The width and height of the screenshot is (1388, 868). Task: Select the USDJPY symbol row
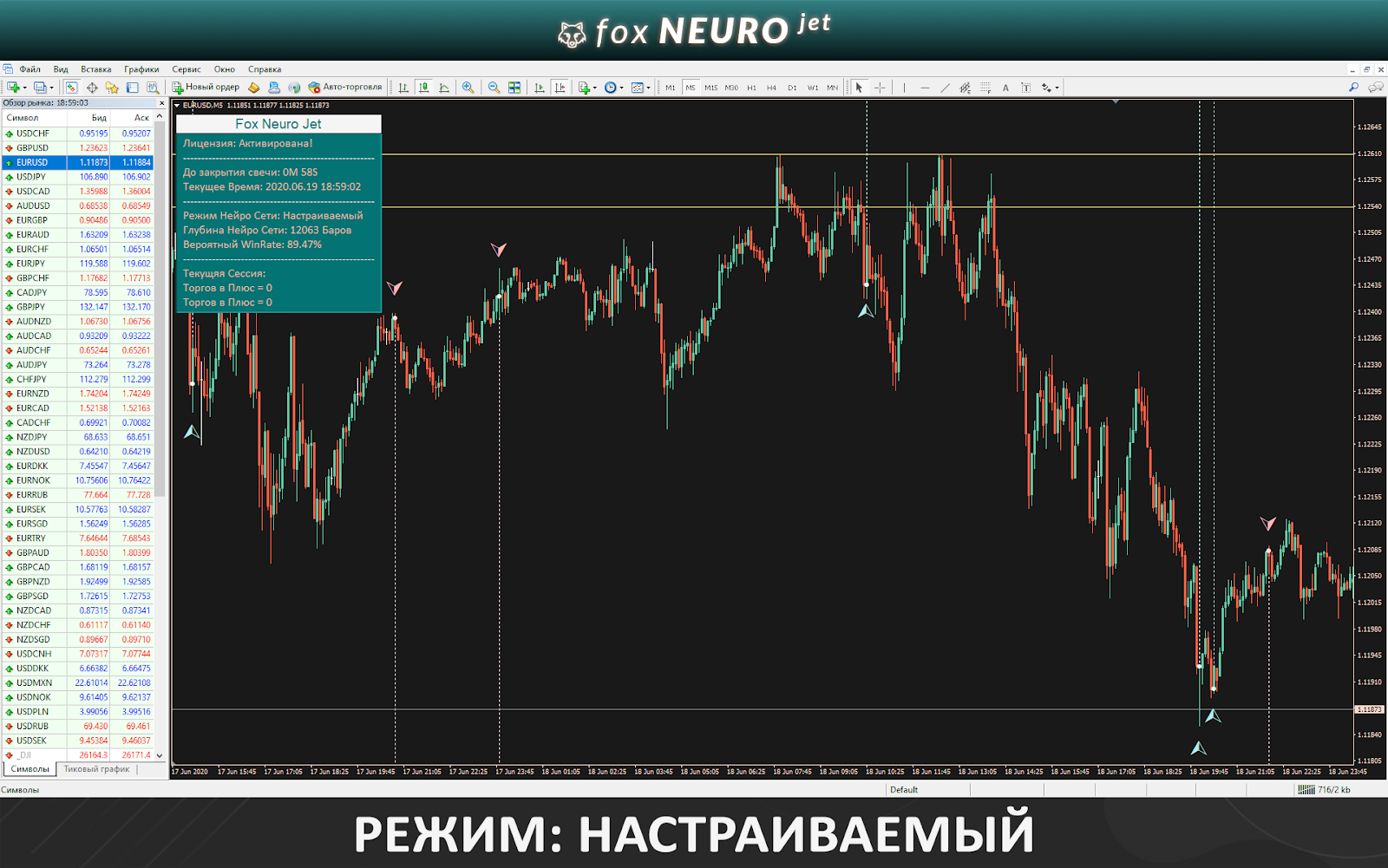78,177
